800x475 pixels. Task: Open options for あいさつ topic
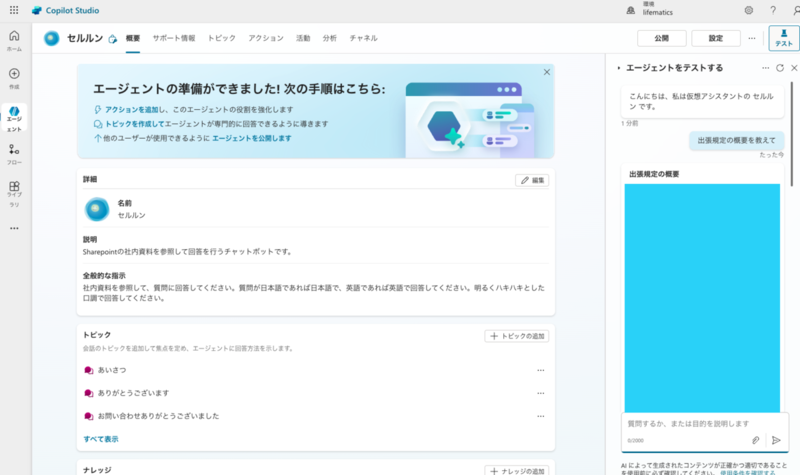point(540,370)
